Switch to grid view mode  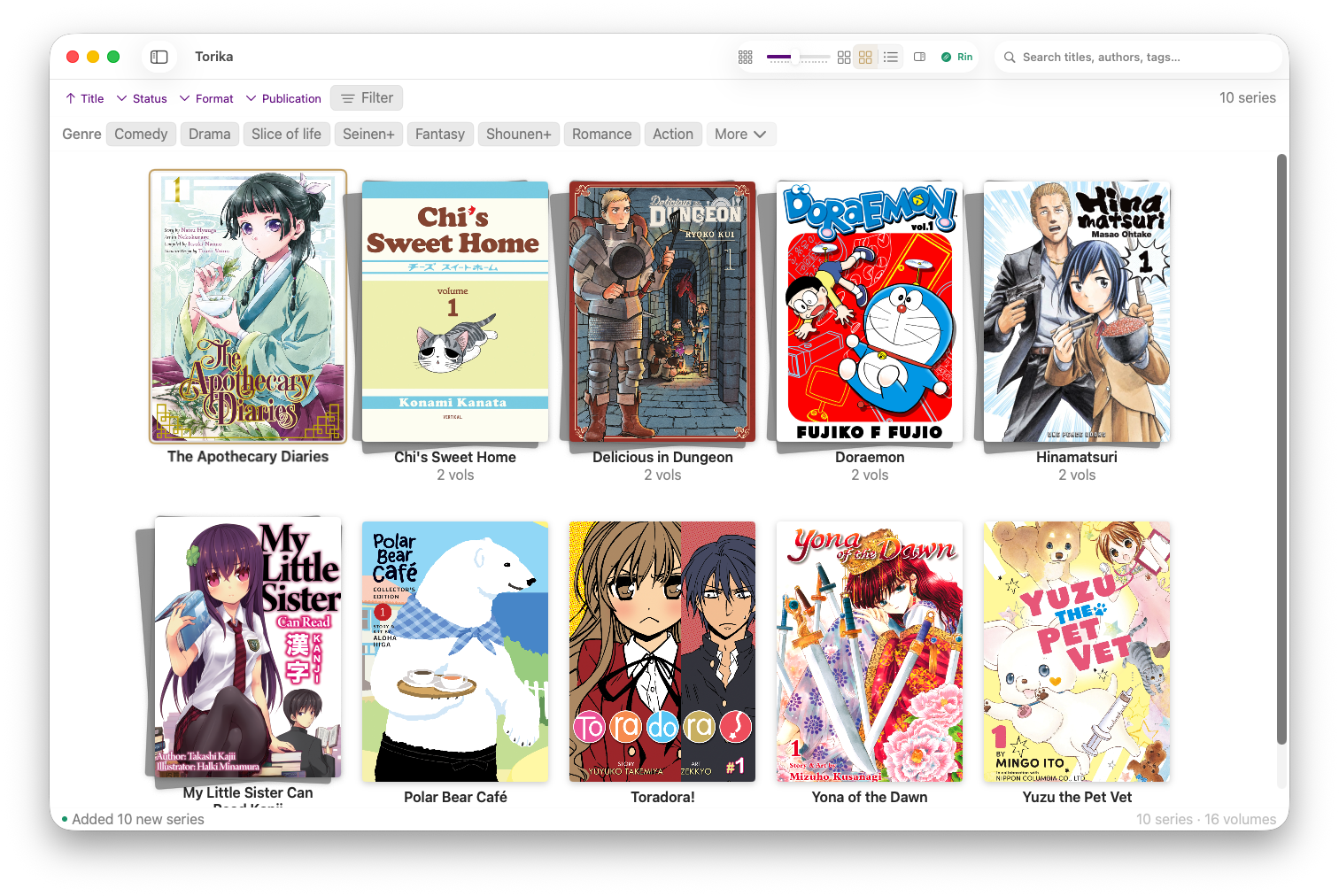[865, 57]
